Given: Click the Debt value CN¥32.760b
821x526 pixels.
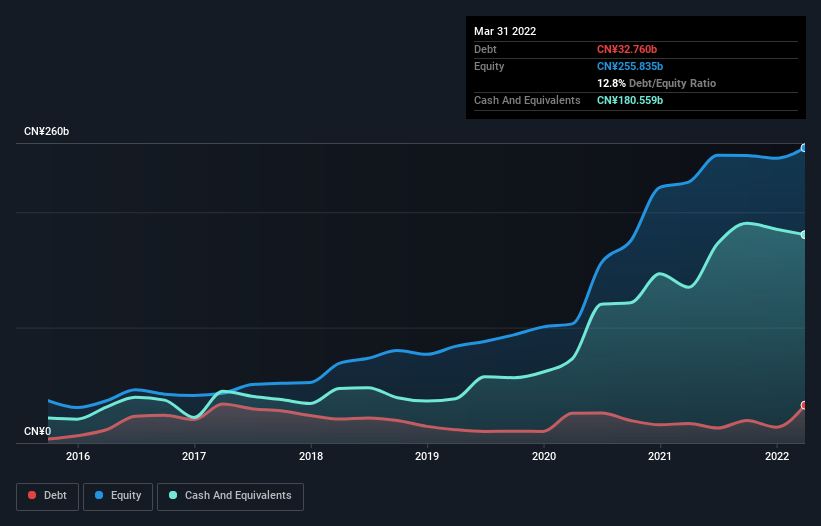Looking at the screenshot, I should (627, 49).
